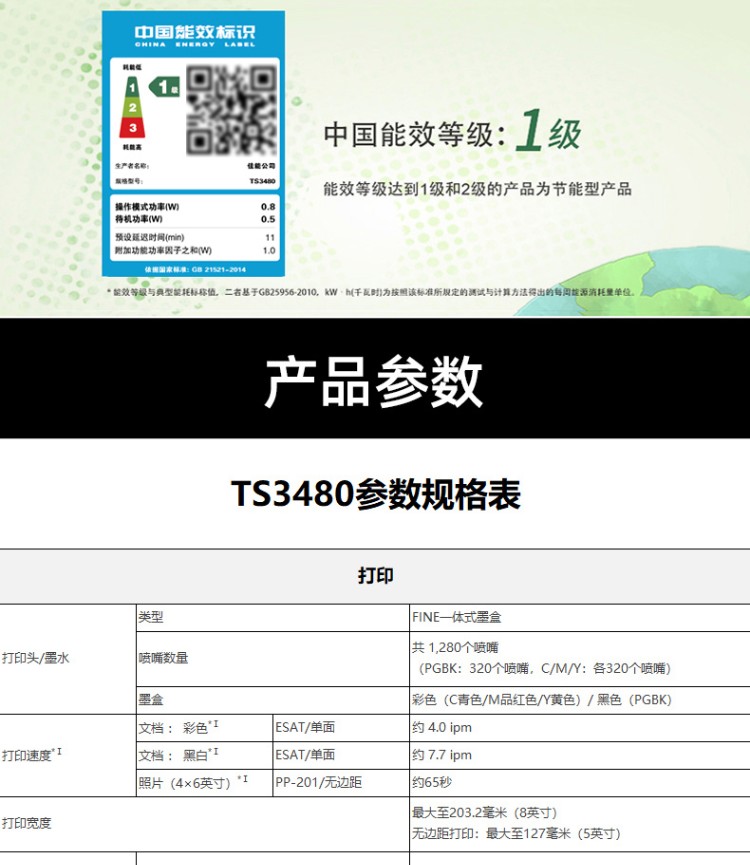The height and width of the screenshot is (865, 750).
Task: Click text '能效等级达到1级和2级的产品为节能型产品'
Action: pyautogui.click(x=478, y=189)
